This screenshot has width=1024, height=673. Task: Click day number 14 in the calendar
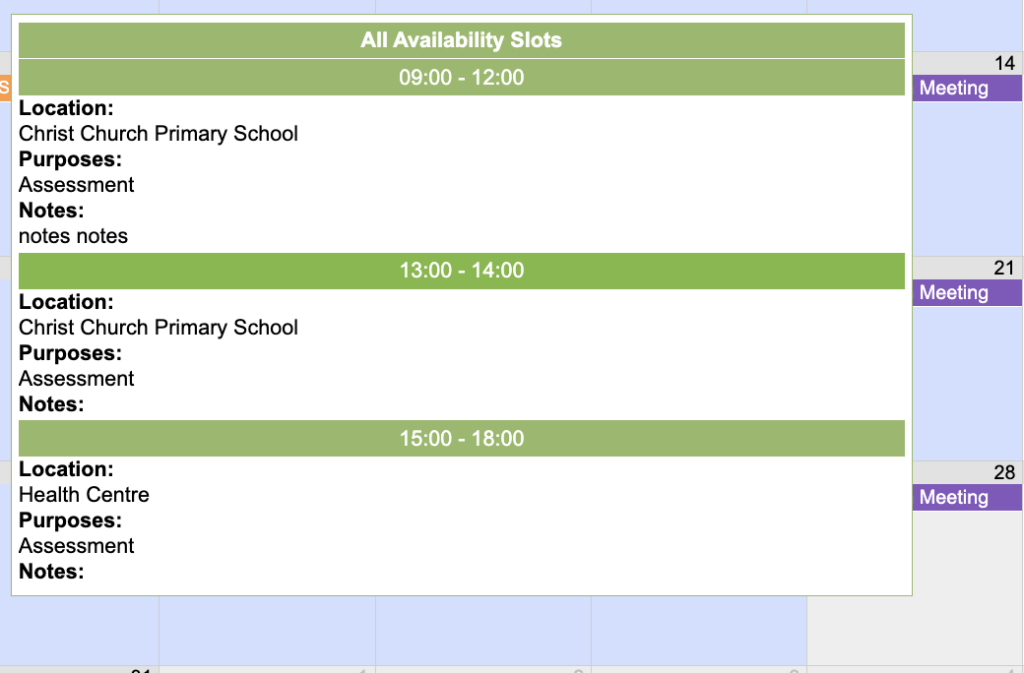pyautogui.click(x=1004, y=64)
